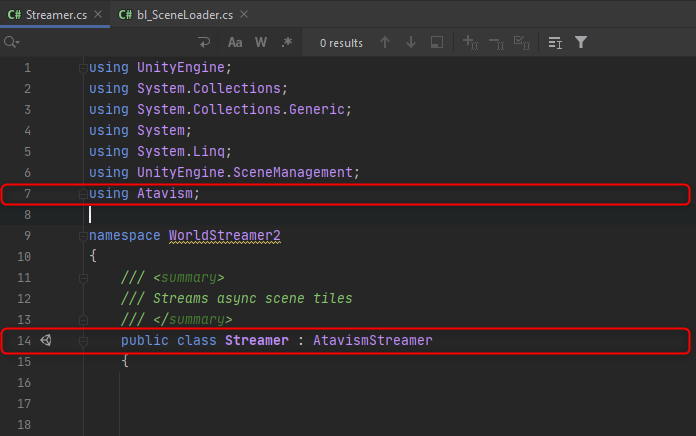Open search results in find window
The height and width of the screenshot is (436, 696).
click(437, 43)
